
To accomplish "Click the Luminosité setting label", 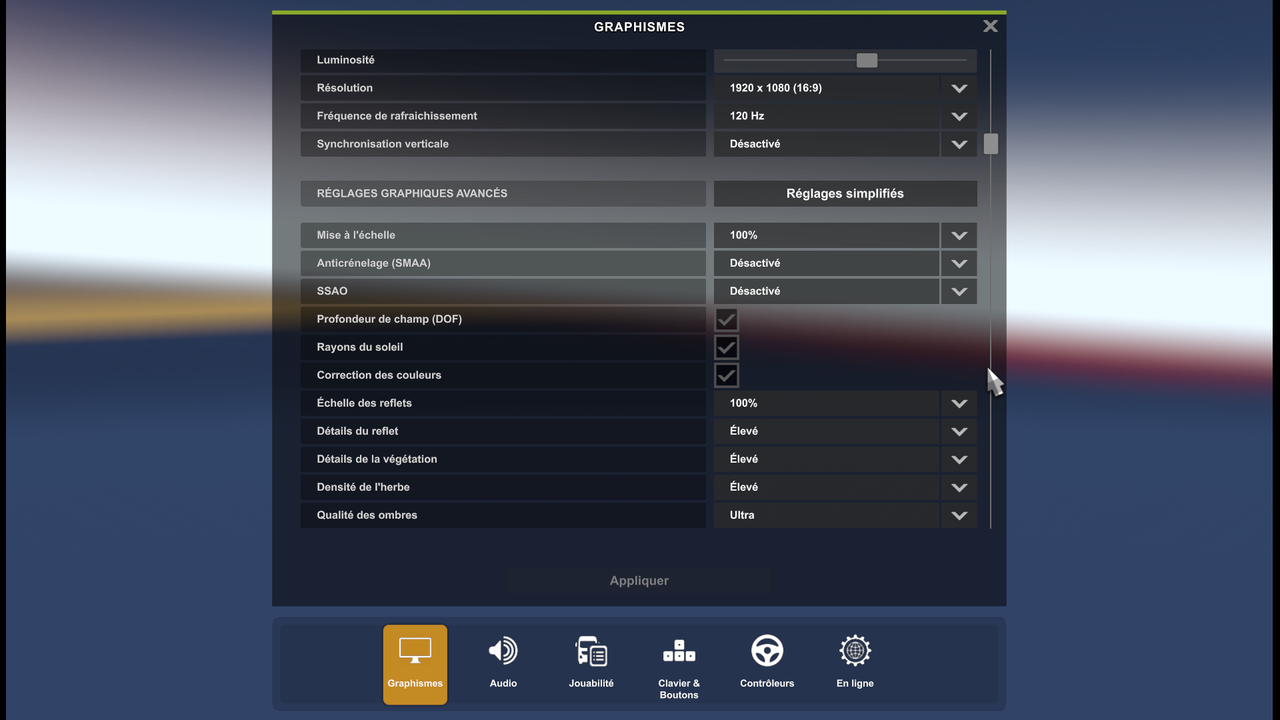I will point(346,60).
